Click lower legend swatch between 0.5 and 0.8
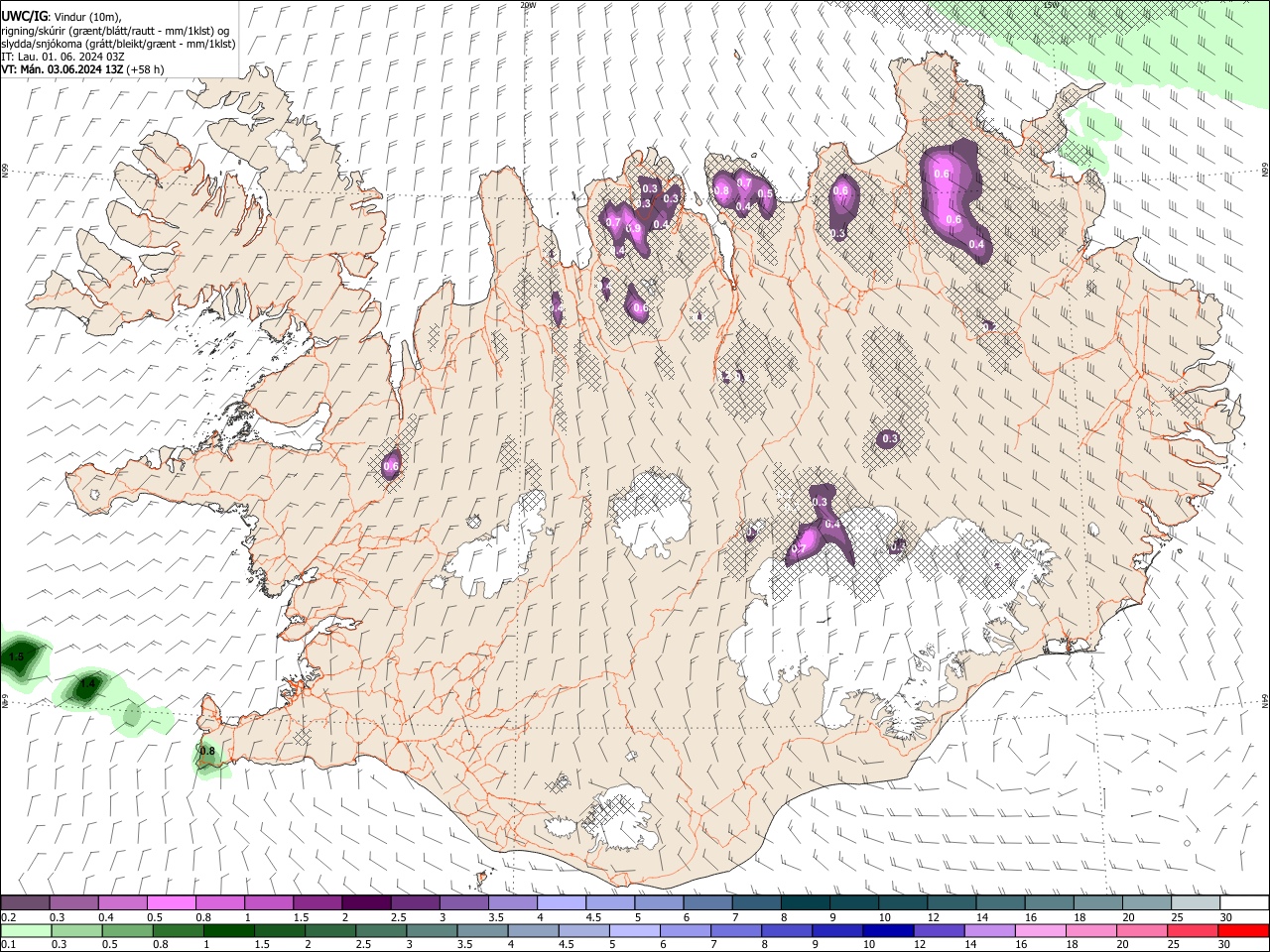 (127, 930)
